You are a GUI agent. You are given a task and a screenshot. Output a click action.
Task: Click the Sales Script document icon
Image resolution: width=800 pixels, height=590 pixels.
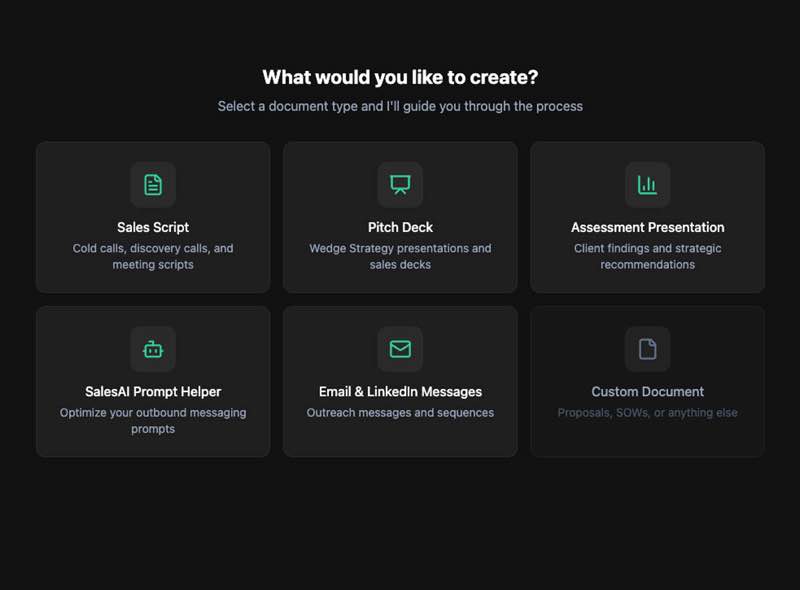tap(153, 185)
